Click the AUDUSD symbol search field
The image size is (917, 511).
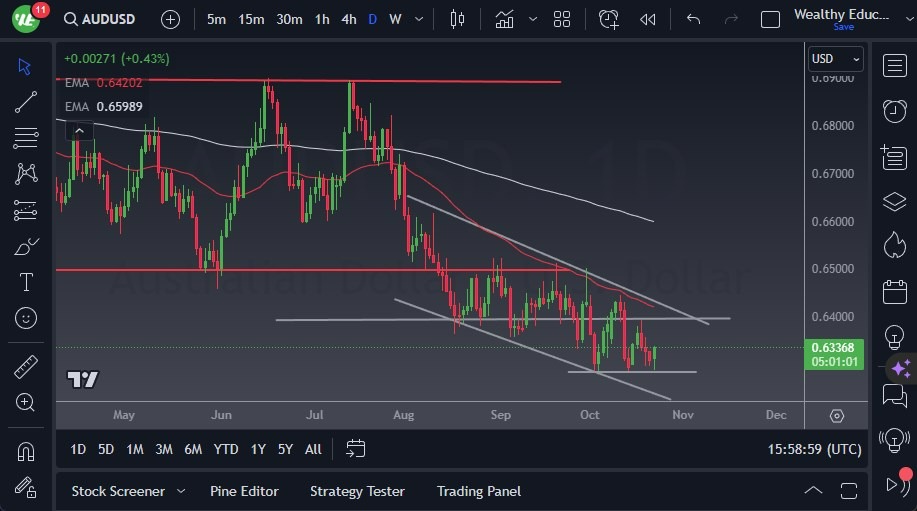[x=99, y=19]
